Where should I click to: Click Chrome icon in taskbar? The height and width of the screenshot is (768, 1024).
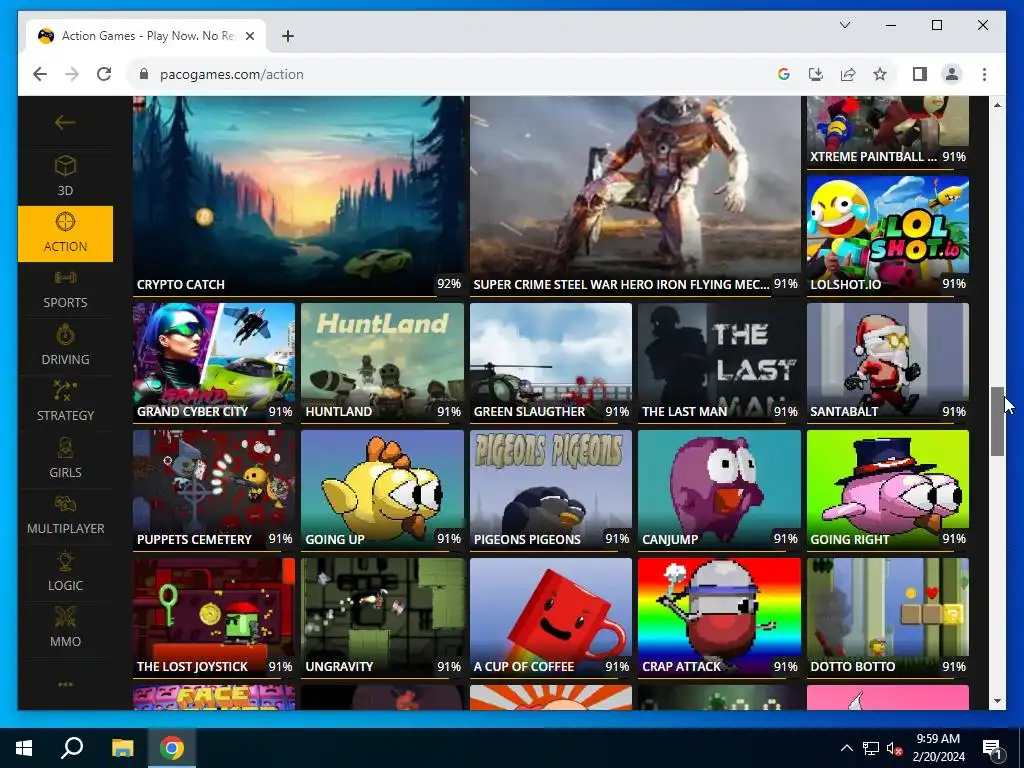click(x=172, y=748)
